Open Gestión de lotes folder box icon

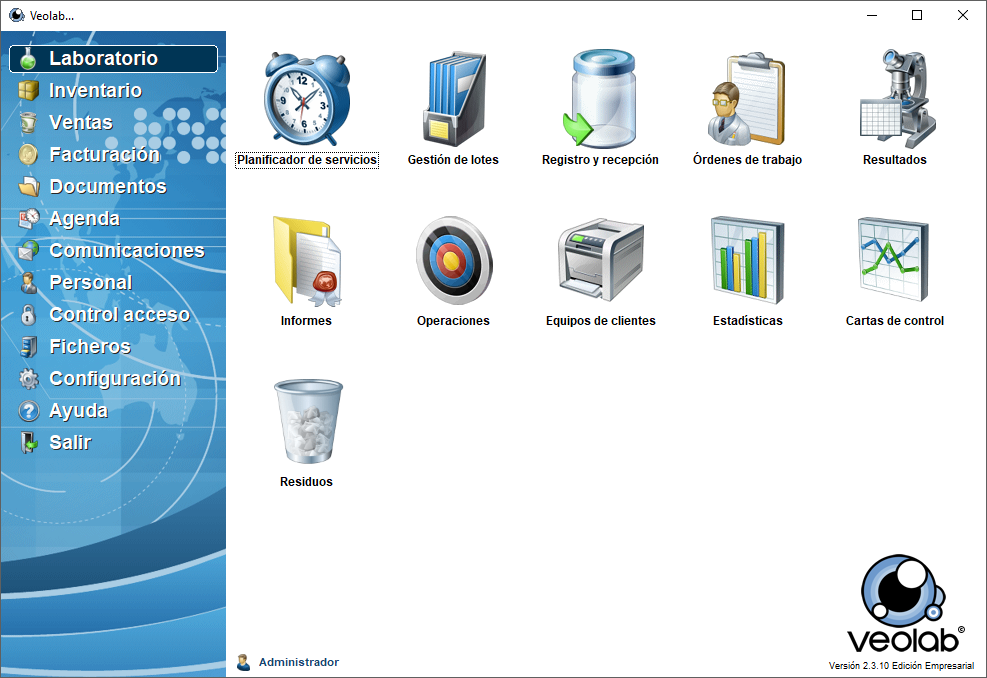coord(454,99)
